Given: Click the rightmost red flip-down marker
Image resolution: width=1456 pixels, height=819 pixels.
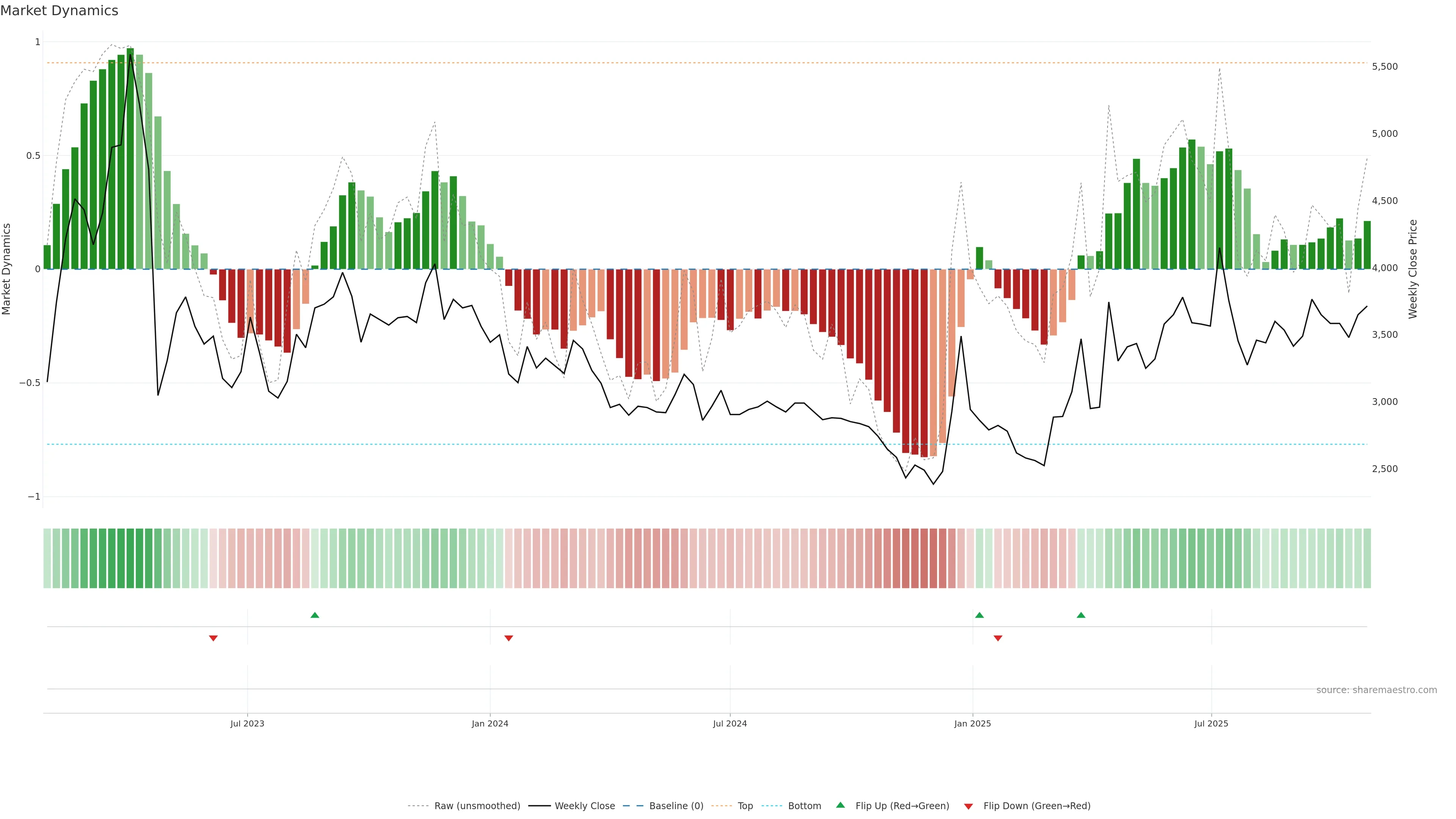Looking at the screenshot, I should tap(998, 638).
